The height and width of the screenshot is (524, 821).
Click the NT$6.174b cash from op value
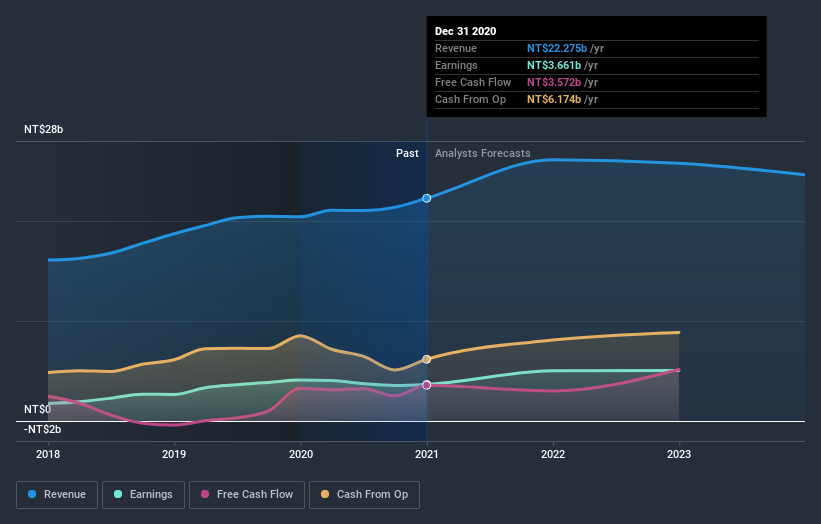point(554,99)
